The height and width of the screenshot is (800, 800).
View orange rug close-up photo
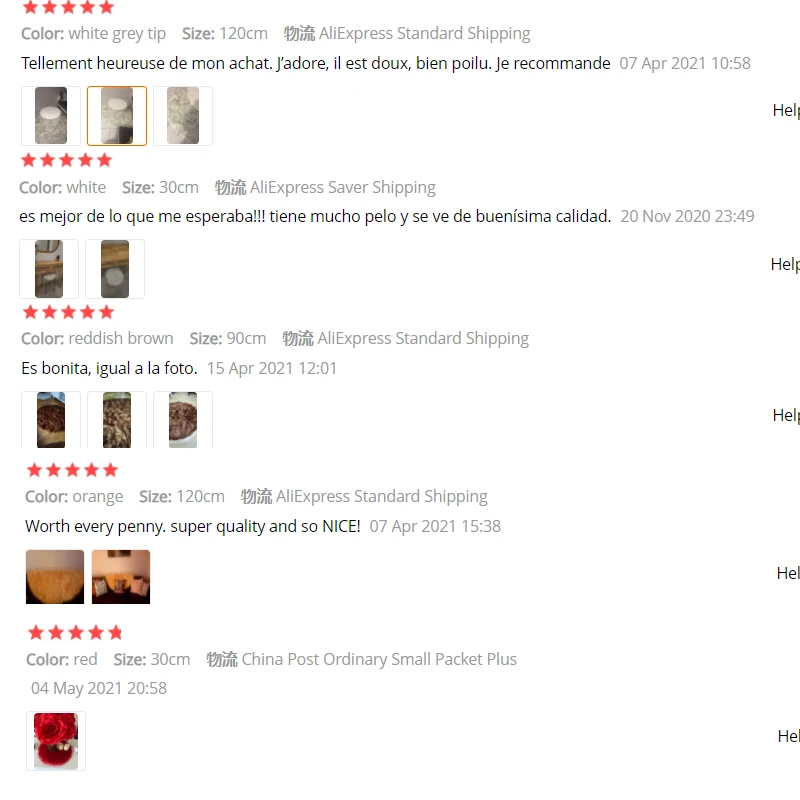coord(55,577)
